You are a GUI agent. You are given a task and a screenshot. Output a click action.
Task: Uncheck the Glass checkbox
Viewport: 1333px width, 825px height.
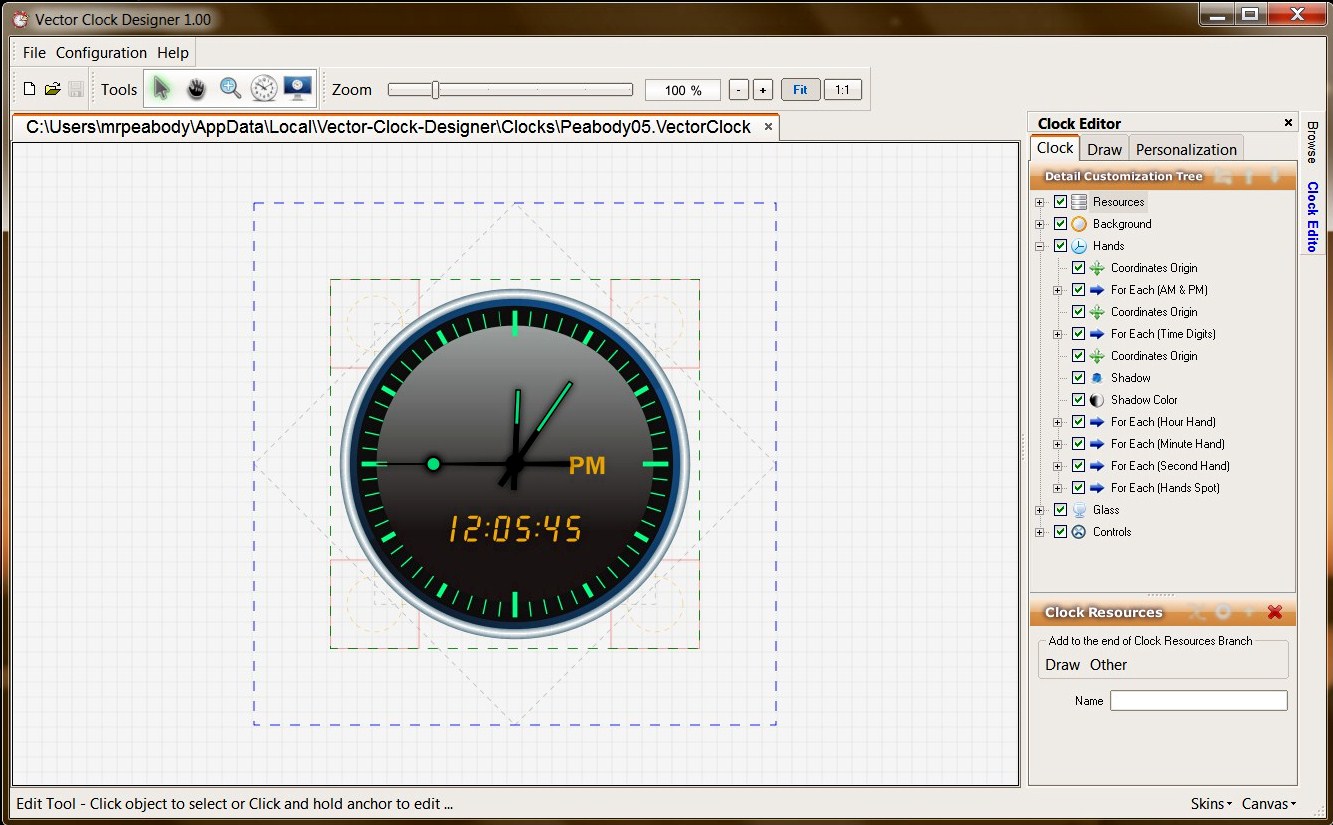[1060, 510]
